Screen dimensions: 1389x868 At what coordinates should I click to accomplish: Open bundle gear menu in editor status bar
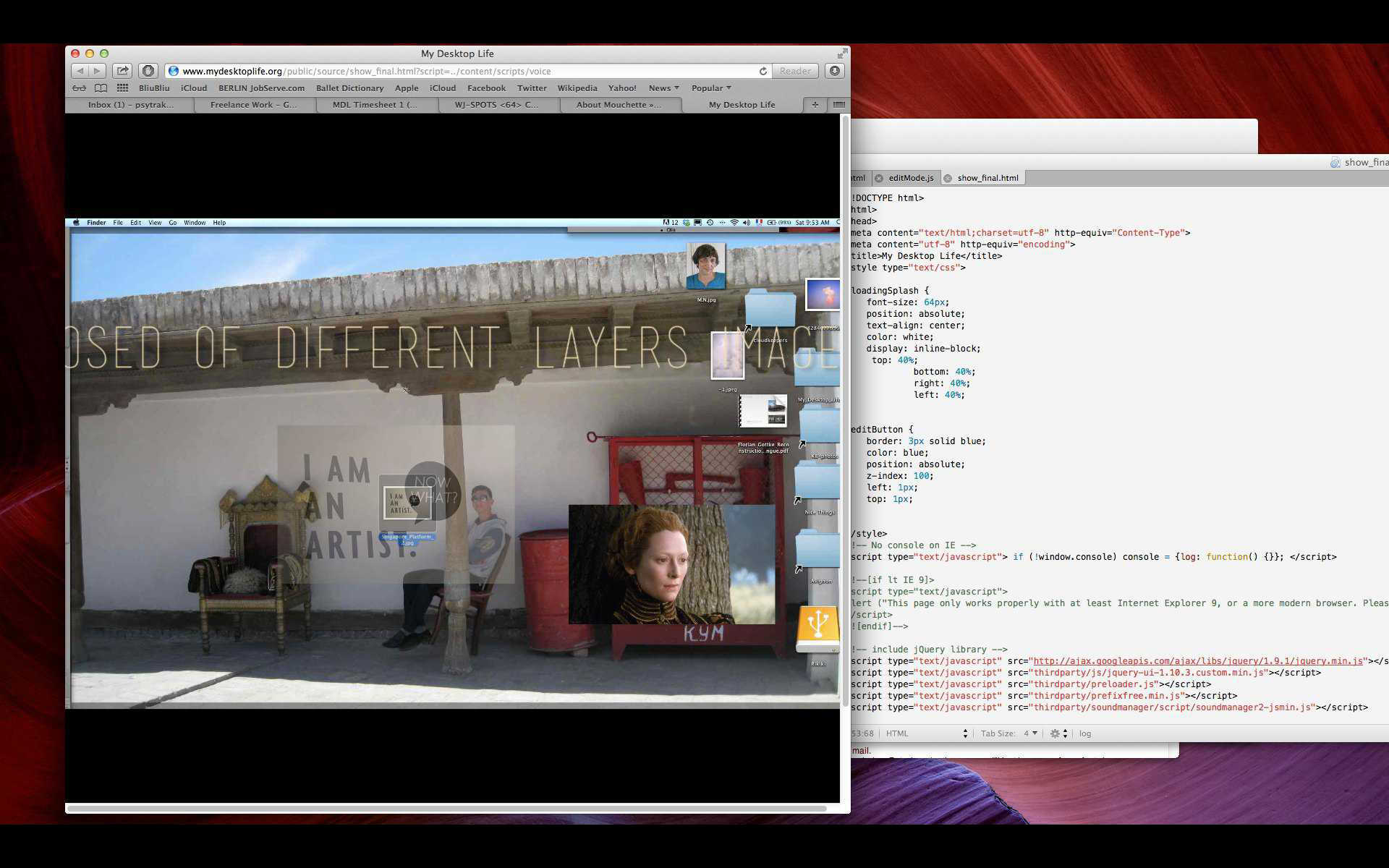coord(1058,733)
